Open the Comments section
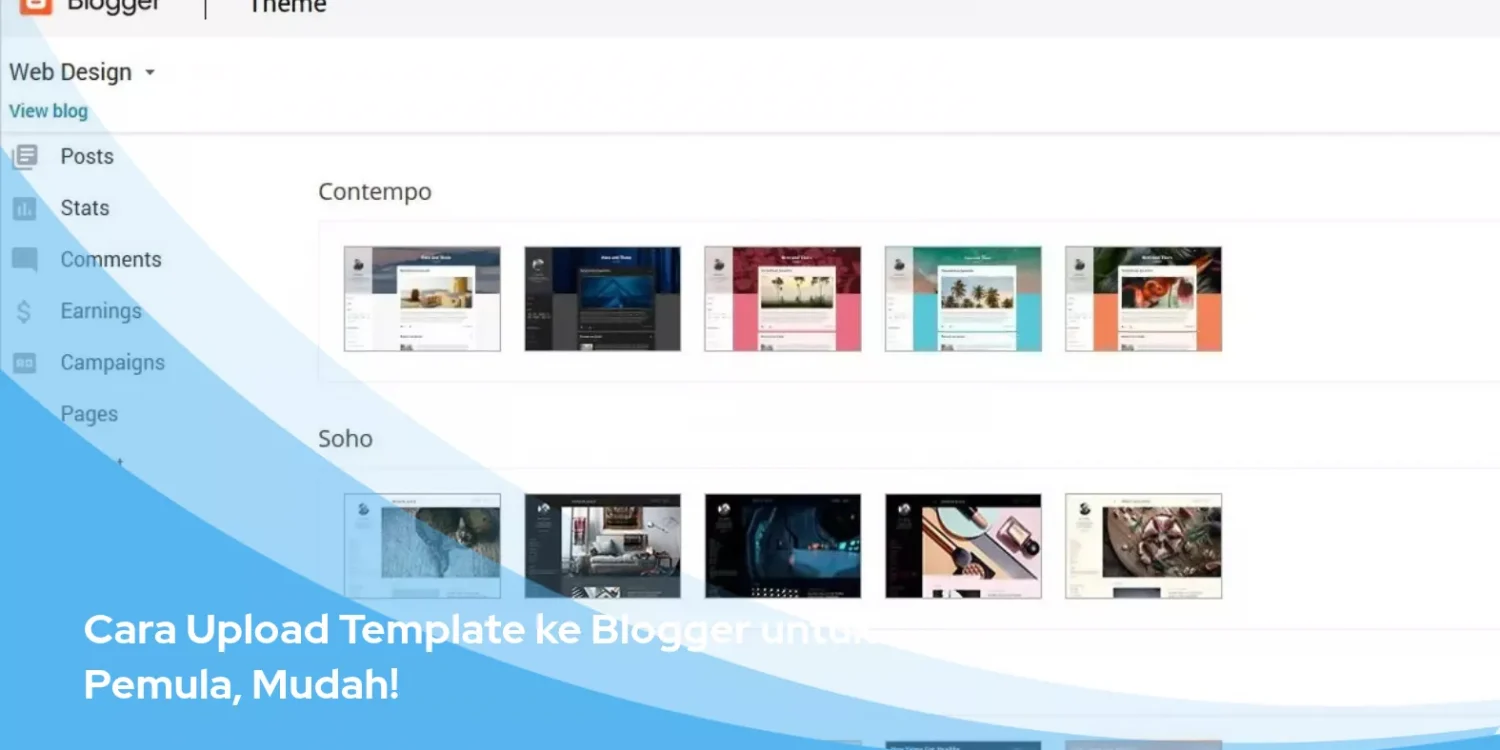The image size is (1500, 750). (x=111, y=260)
